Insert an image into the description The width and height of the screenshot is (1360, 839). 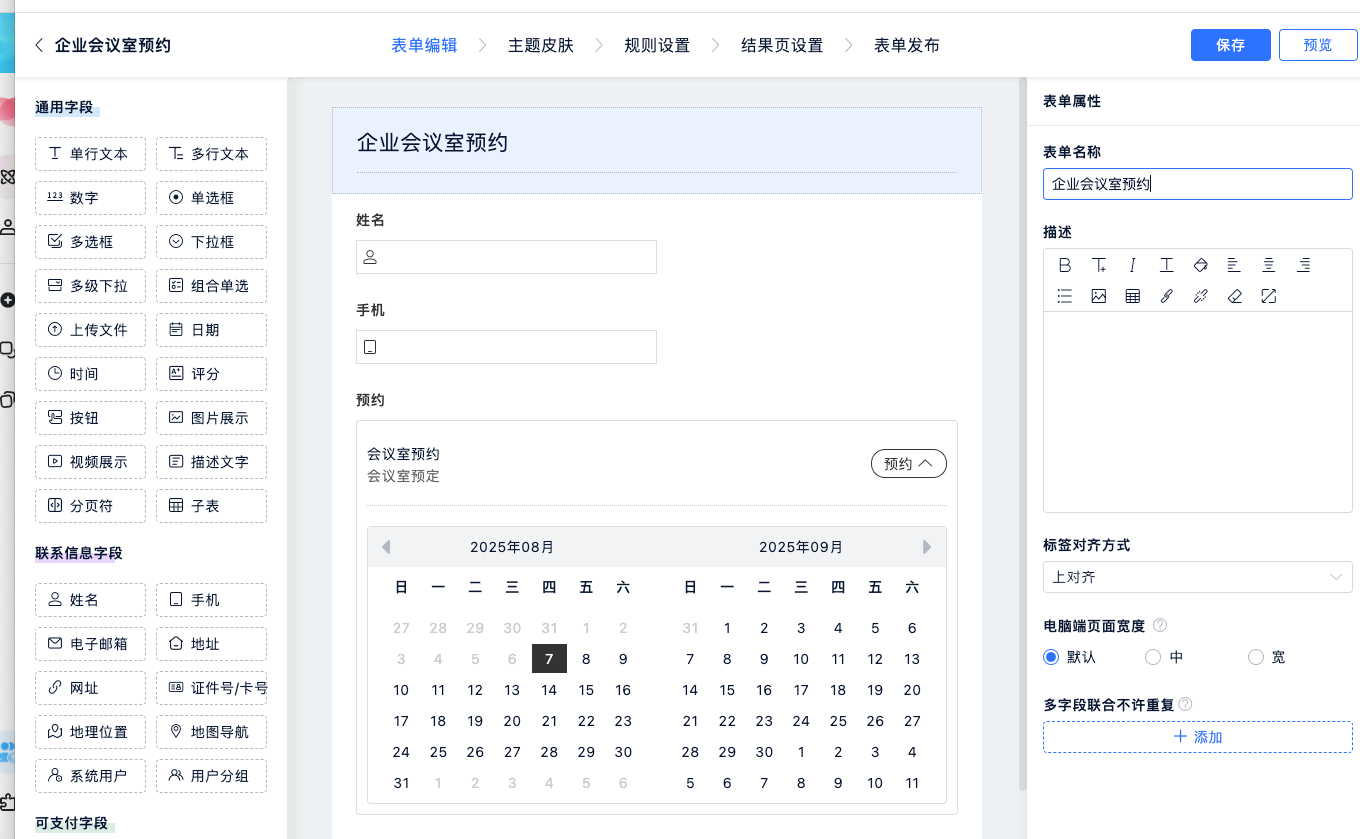1099,296
